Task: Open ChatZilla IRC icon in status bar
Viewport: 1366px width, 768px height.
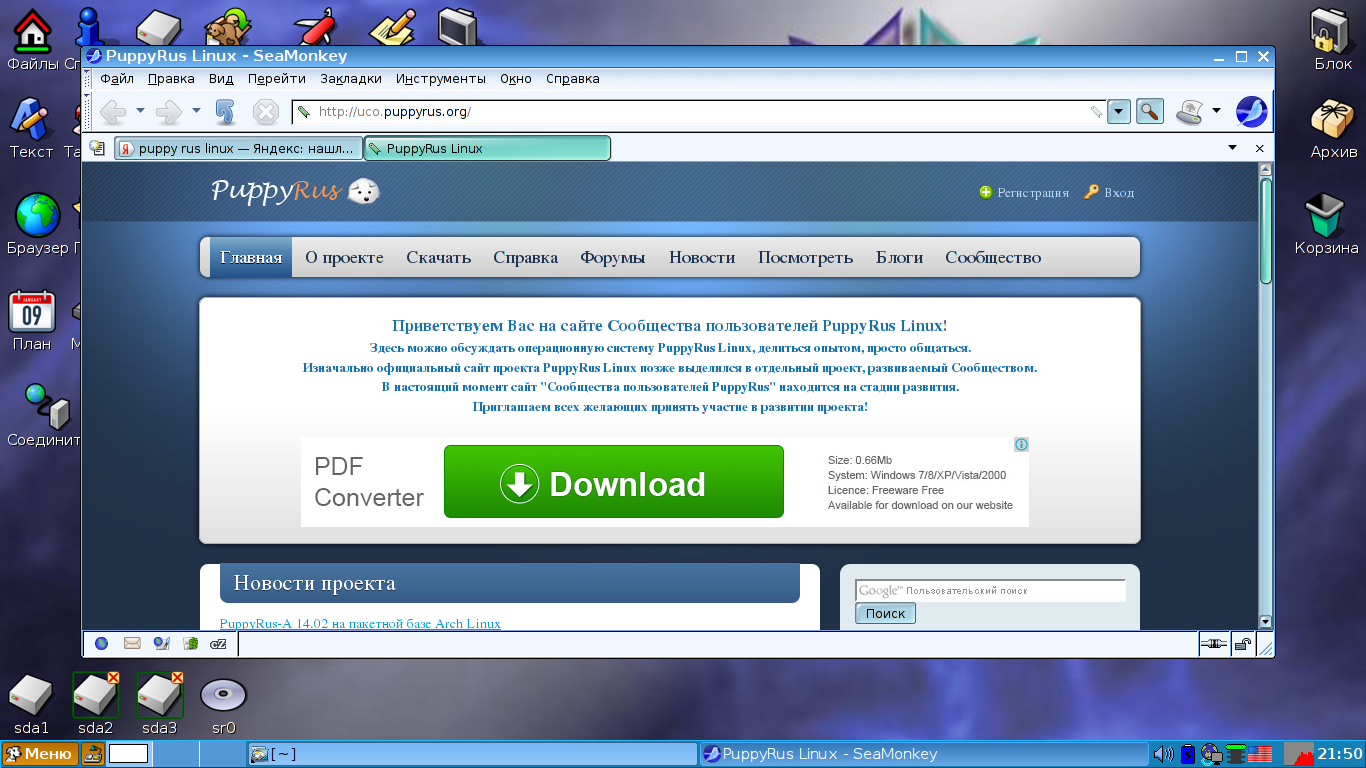Action: click(219, 644)
